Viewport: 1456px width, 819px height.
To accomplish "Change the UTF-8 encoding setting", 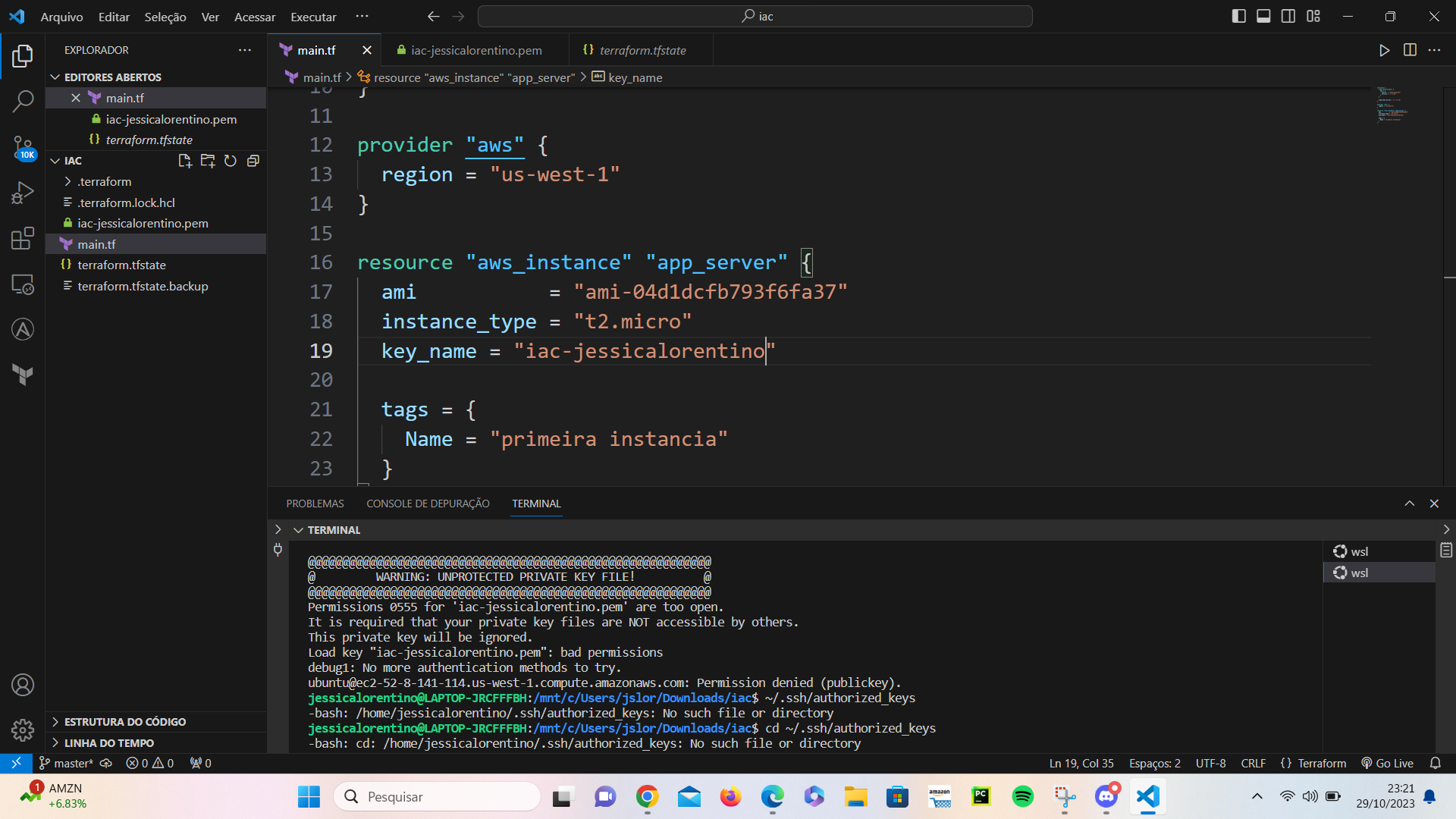I will (x=1210, y=763).
